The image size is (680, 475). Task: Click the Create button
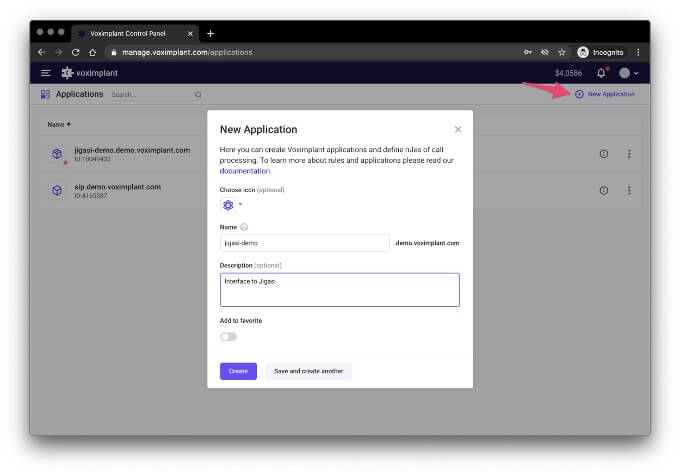point(238,371)
